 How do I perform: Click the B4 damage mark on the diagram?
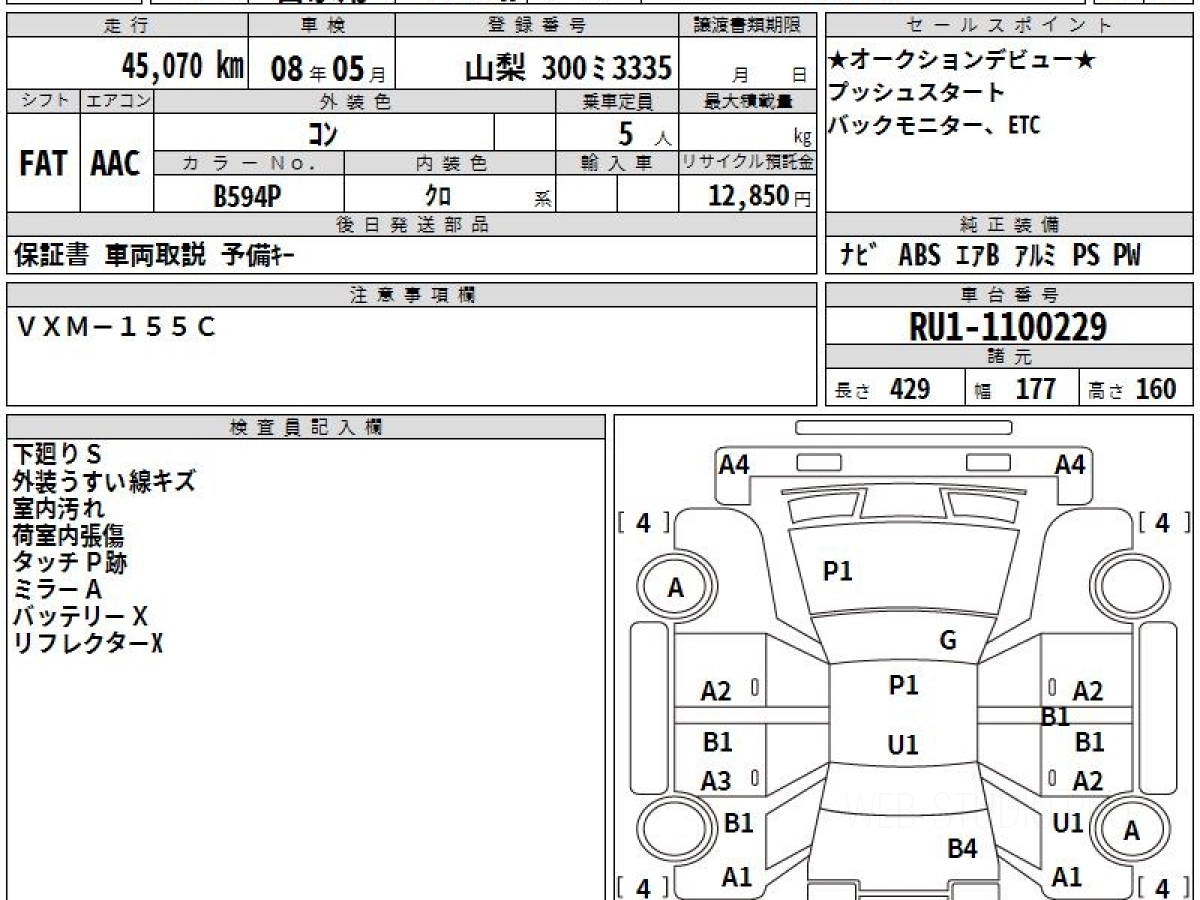click(x=962, y=849)
